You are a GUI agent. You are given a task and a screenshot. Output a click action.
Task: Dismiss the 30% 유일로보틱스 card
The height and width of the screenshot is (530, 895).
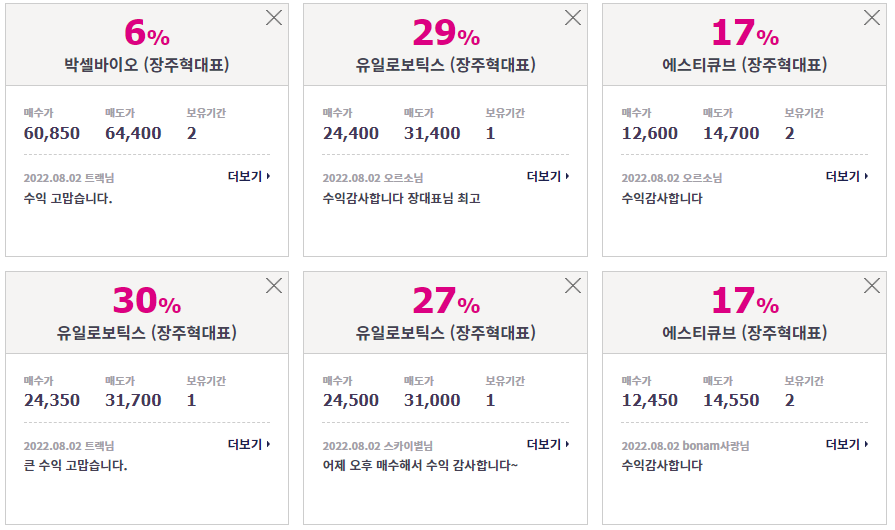pos(274,285)
